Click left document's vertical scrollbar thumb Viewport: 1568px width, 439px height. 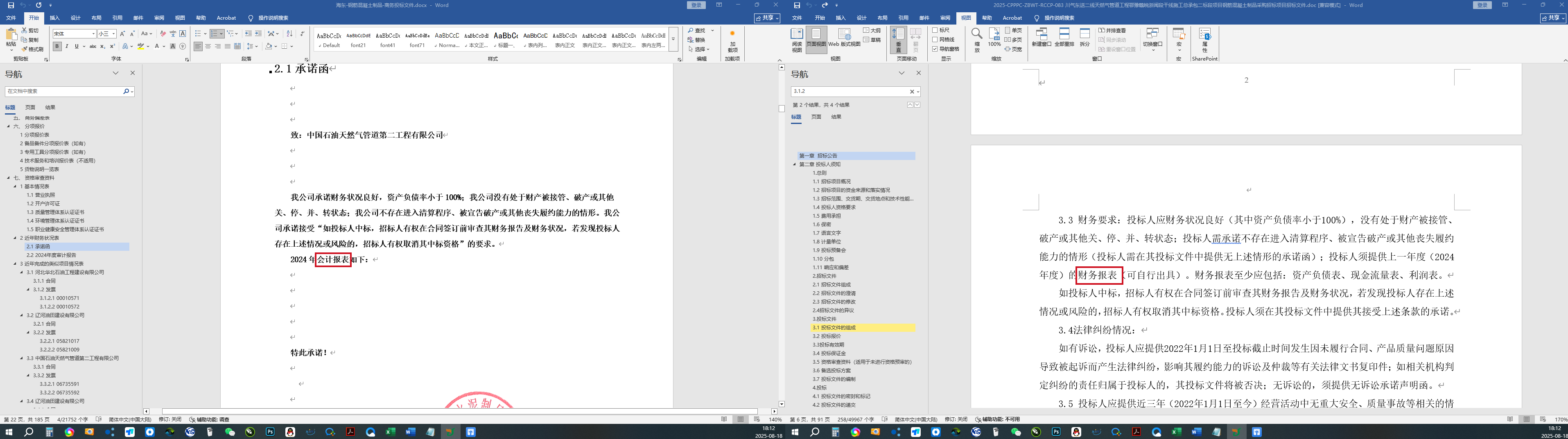click(x=782, y=109)
